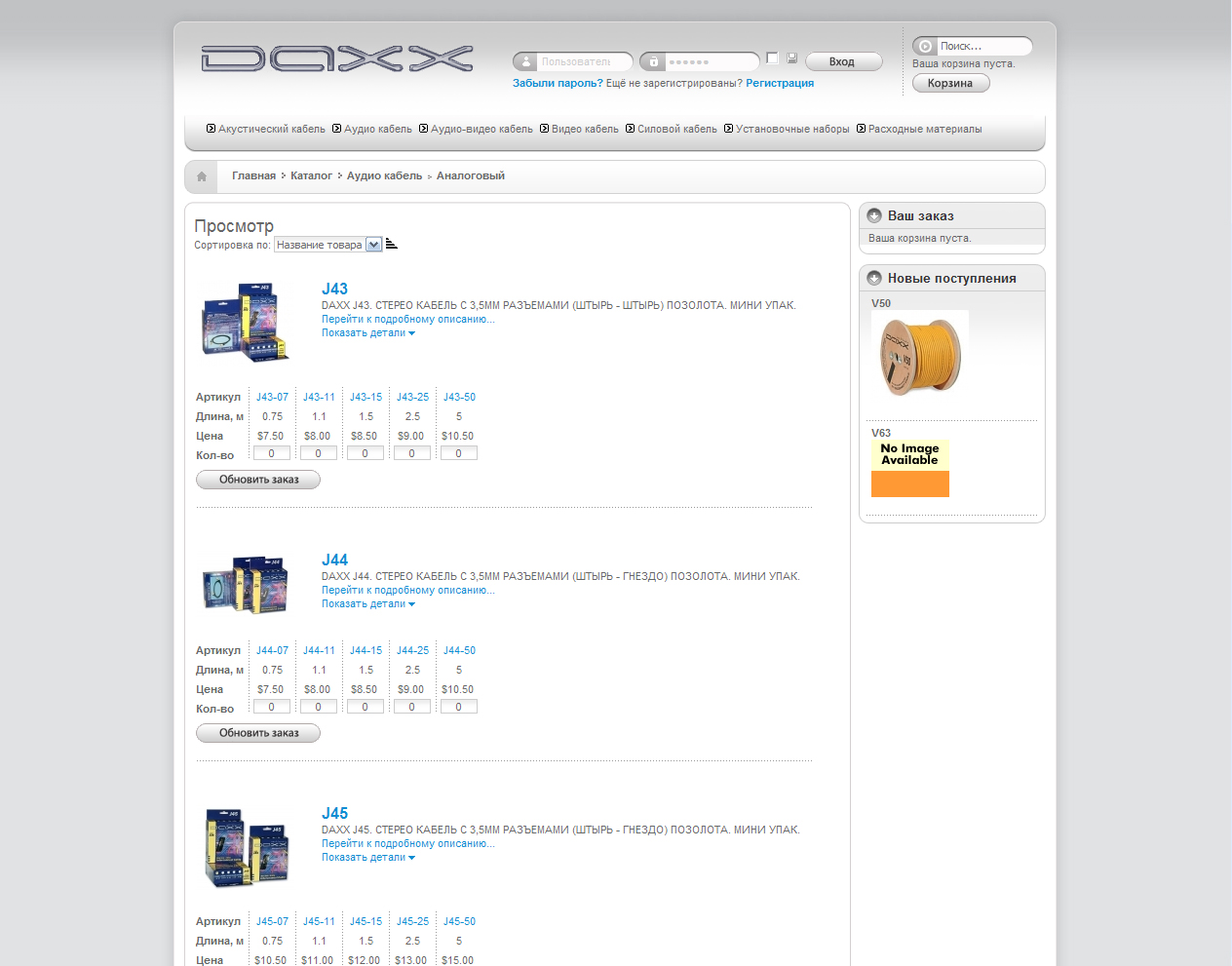Click the Регистрация link

point(780,83)
